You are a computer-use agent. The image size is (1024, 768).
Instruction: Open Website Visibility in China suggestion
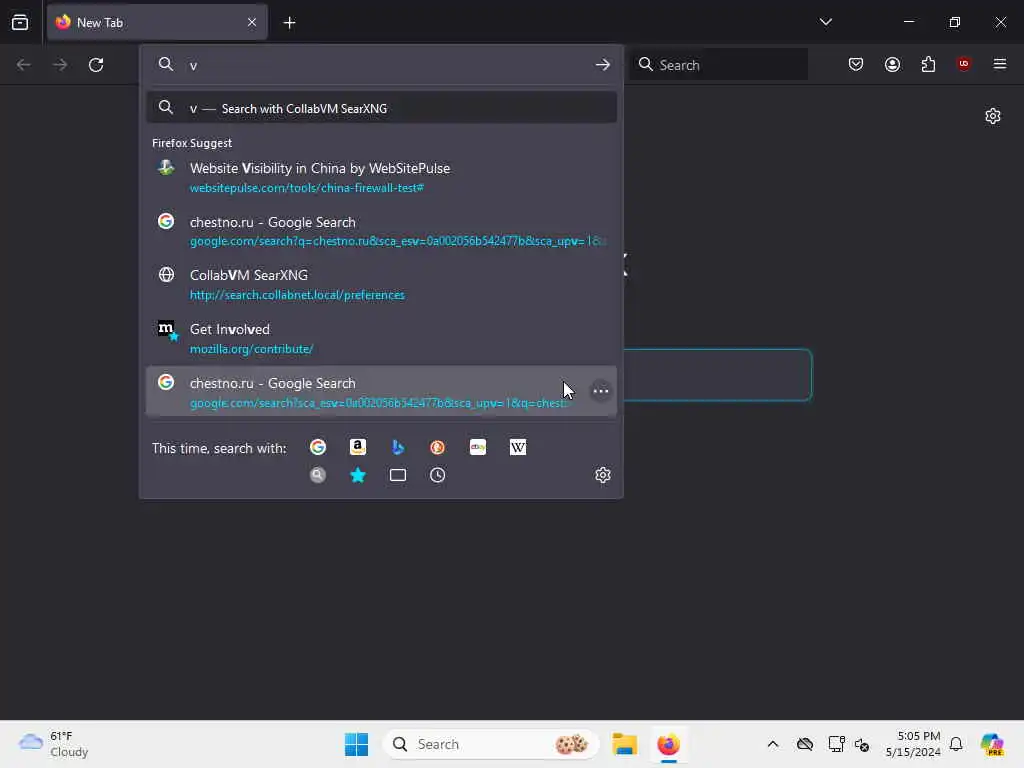(x=381, y=177)
